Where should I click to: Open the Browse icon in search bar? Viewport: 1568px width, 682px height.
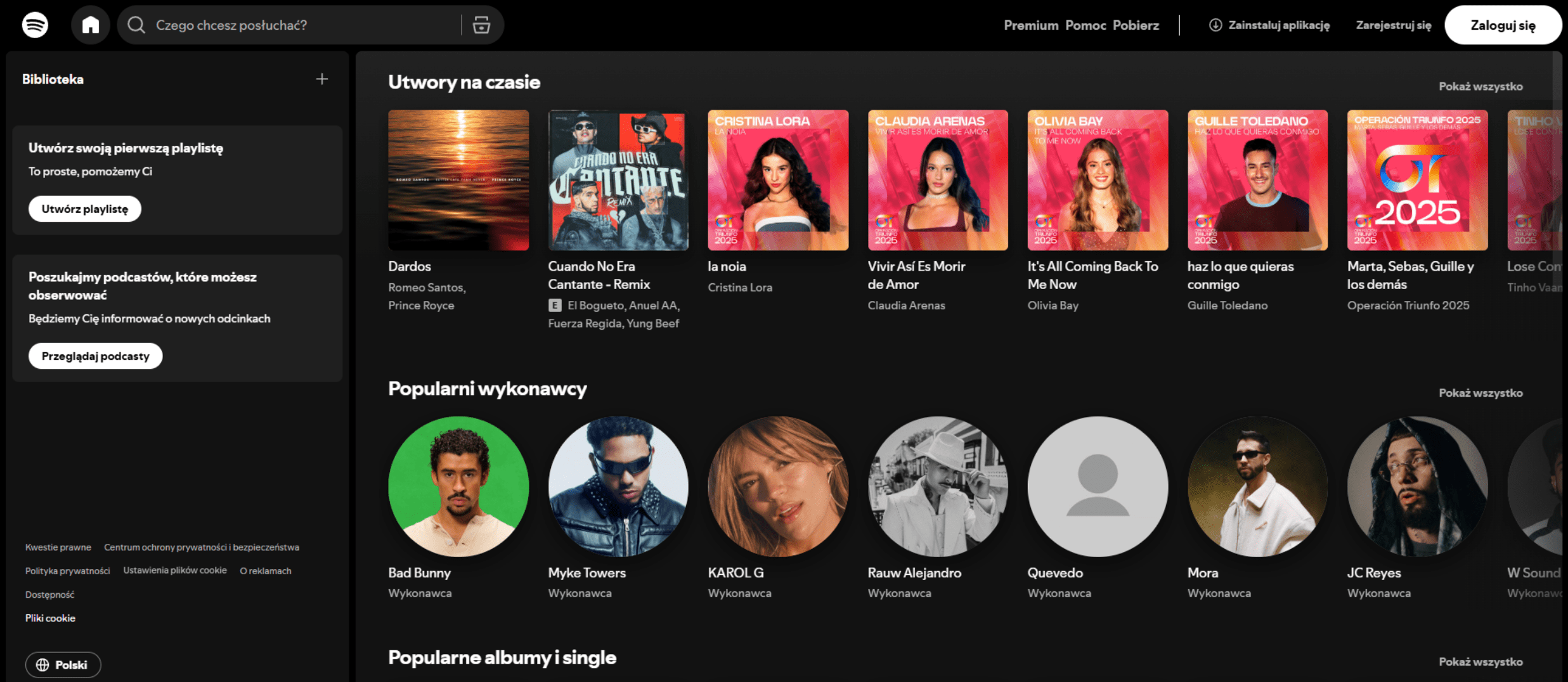[481, 25]
